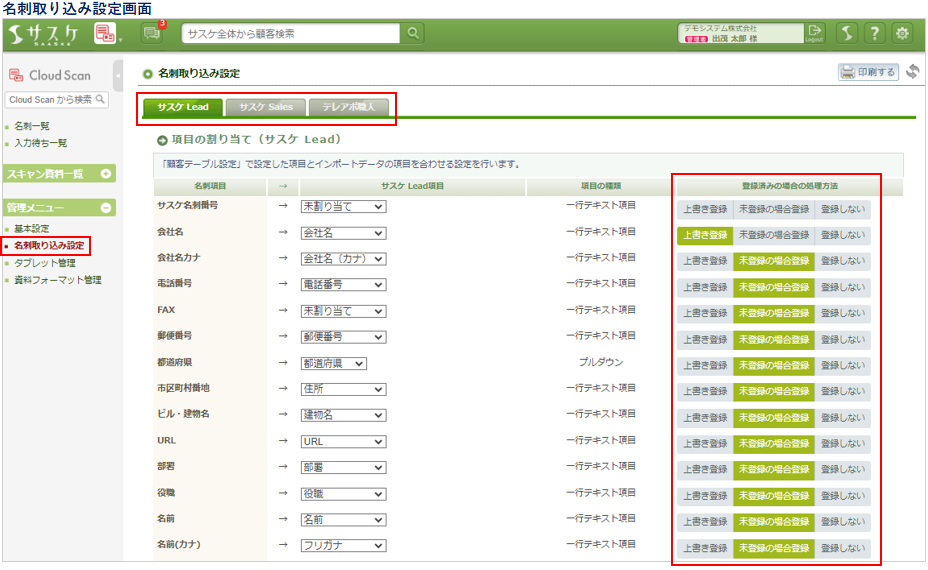The height and width of the screenshot is (570, 928).
Task: Open the サスケ名刺番号 row dropdown
Action: coord(343,207)
